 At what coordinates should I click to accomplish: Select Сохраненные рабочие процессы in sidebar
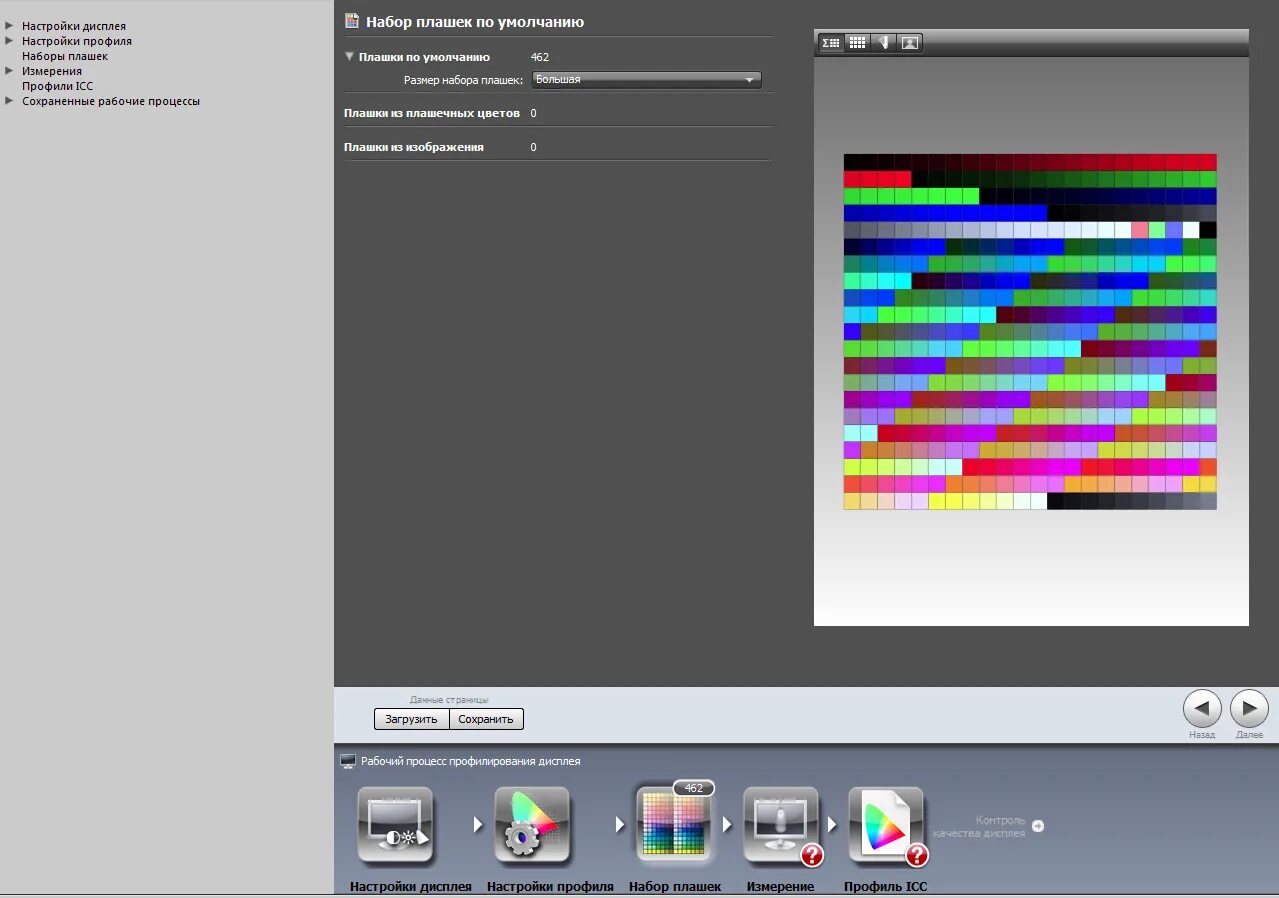pos(111,101)
